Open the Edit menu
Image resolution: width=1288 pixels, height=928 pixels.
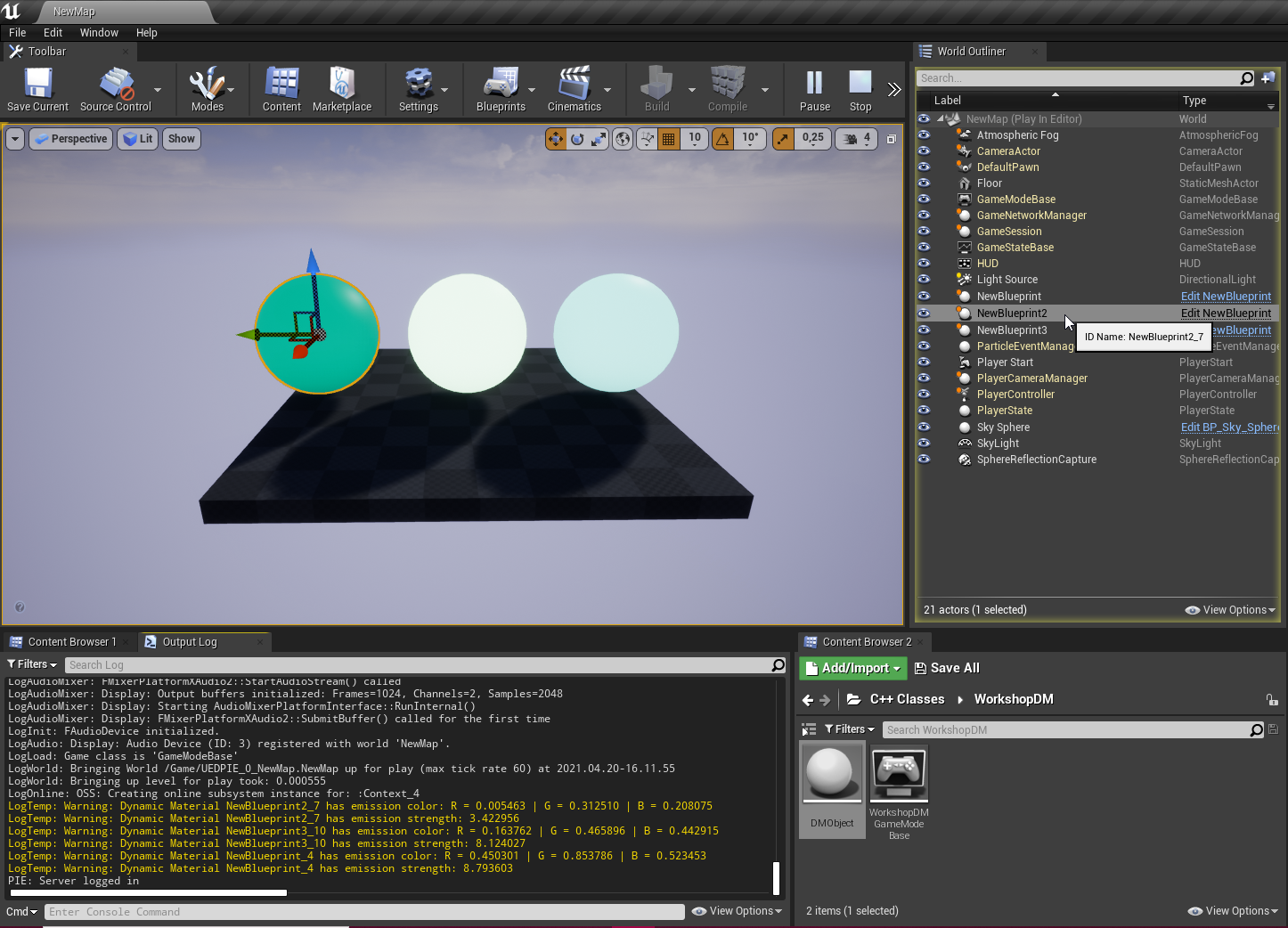tap(53, 32)
